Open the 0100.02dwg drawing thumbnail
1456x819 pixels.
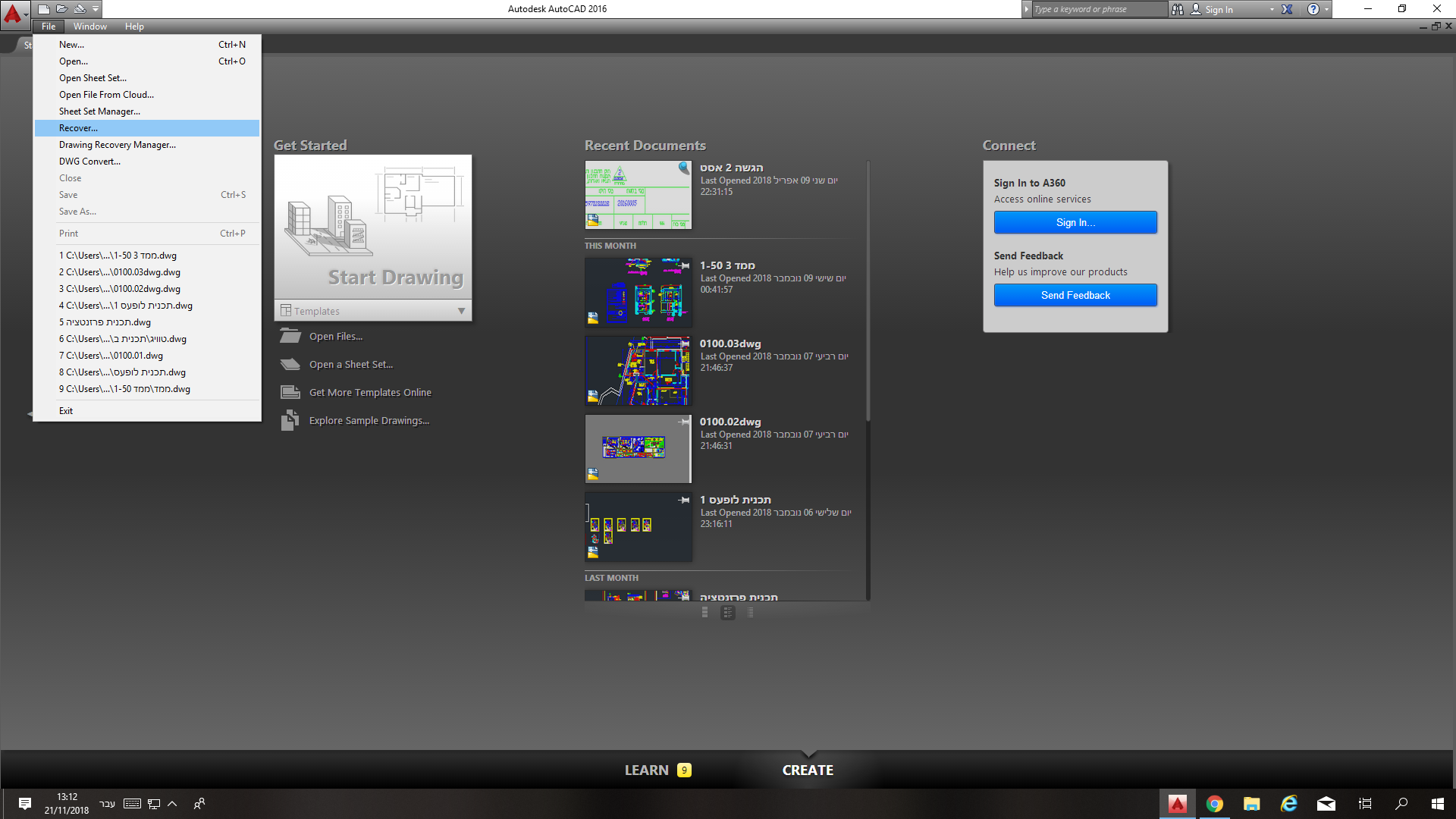click(638, 448)
